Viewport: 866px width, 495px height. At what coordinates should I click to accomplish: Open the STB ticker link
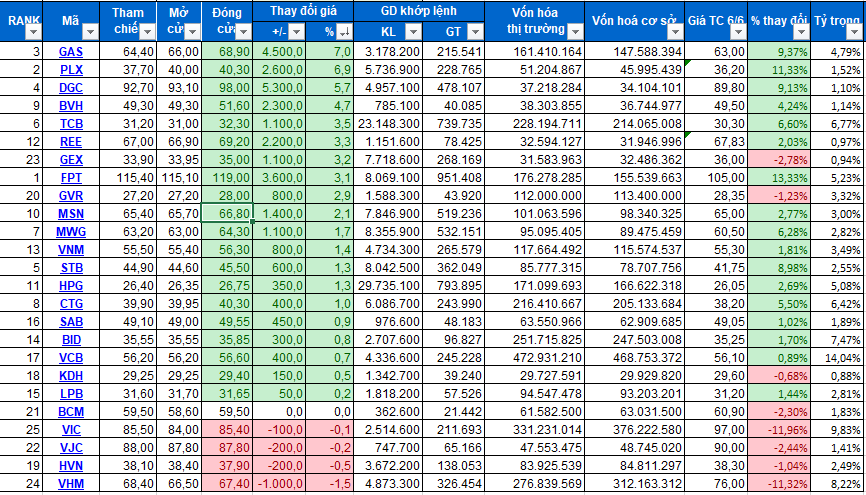71,267
